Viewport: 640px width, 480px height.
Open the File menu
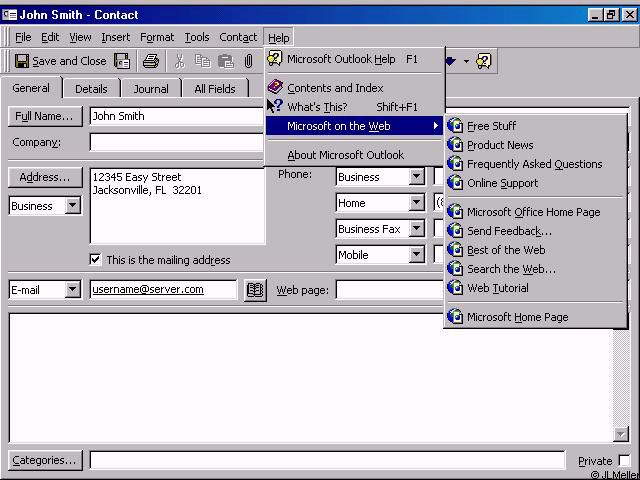tap(23, 38)
